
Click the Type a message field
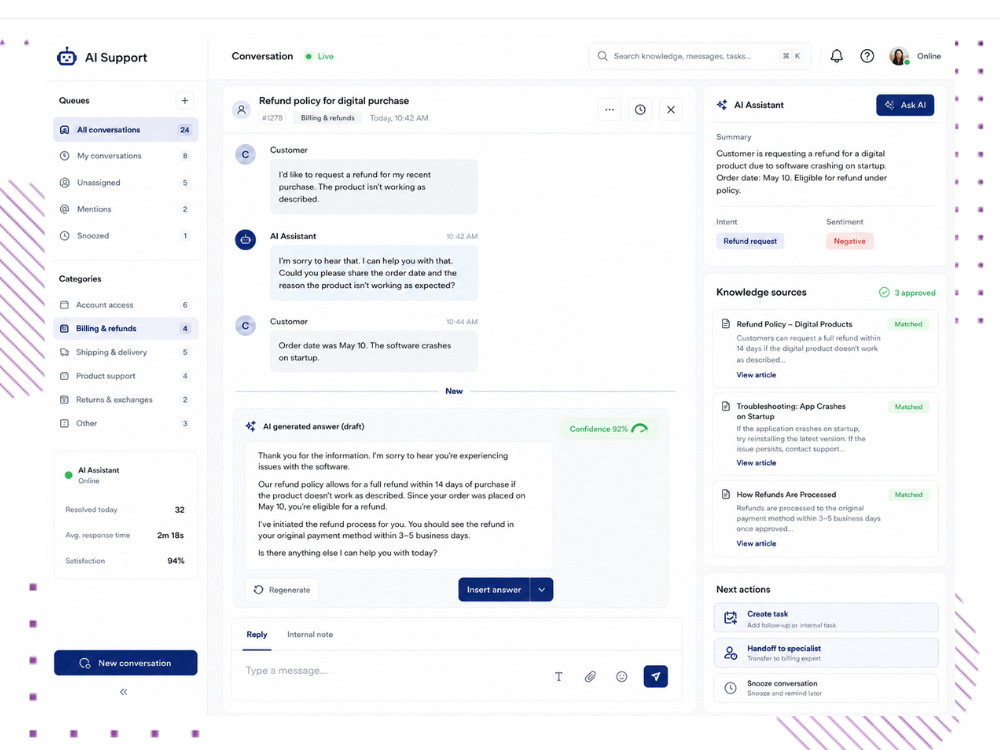point(395,670)
